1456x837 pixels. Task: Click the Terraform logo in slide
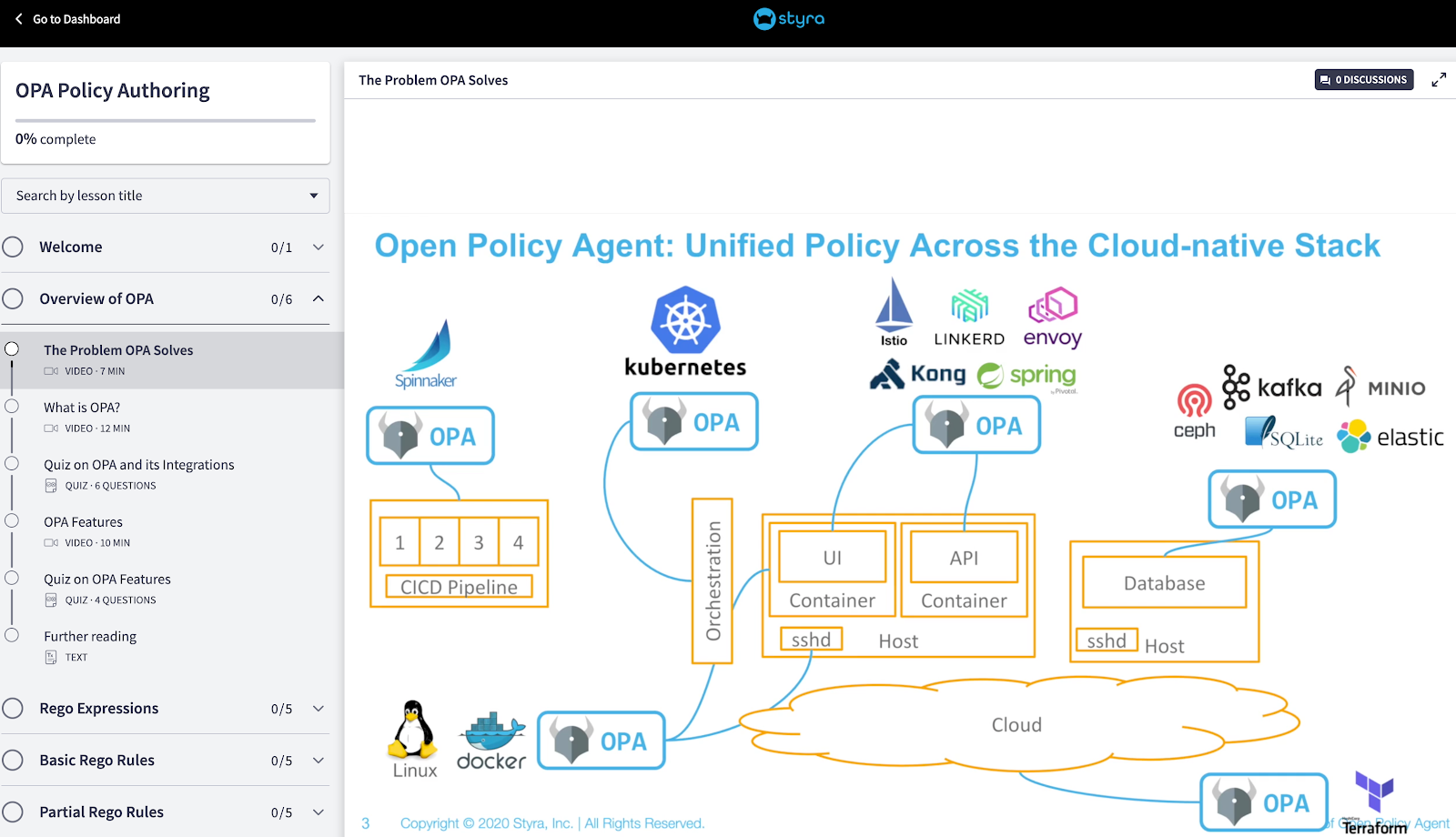[x=1374, y=802]
